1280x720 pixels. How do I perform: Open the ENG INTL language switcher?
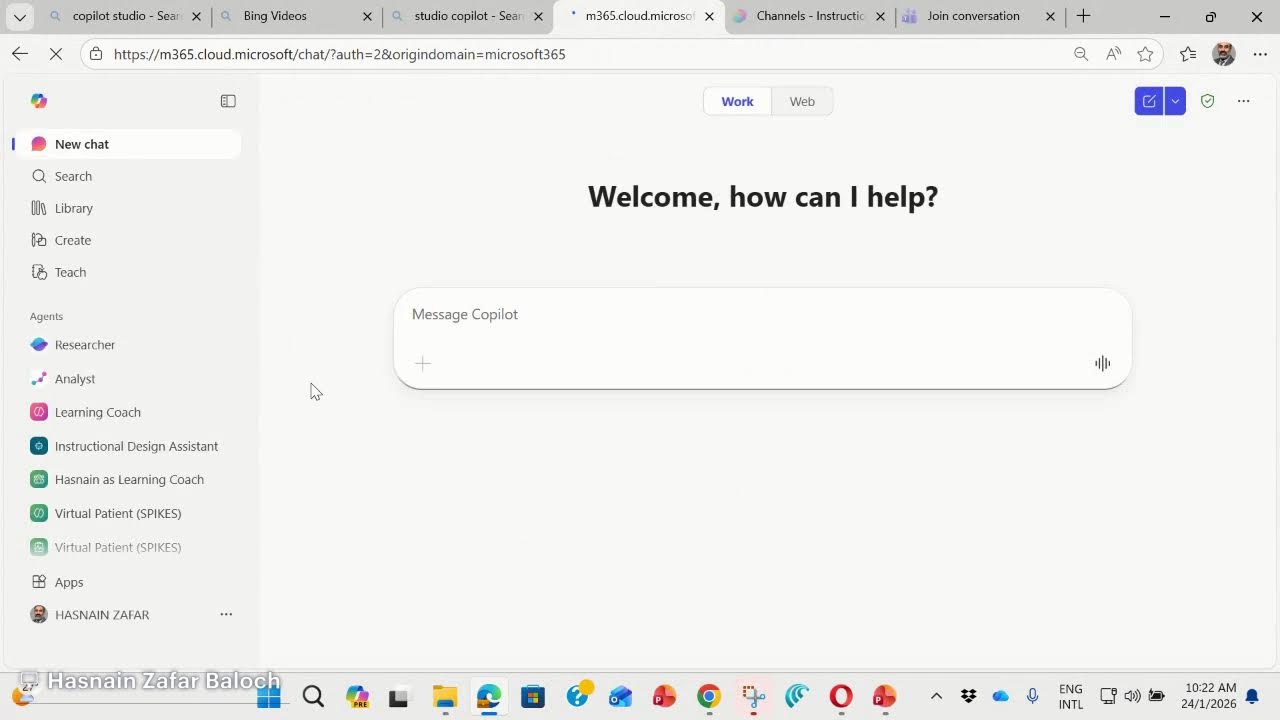click(1071, 696)
